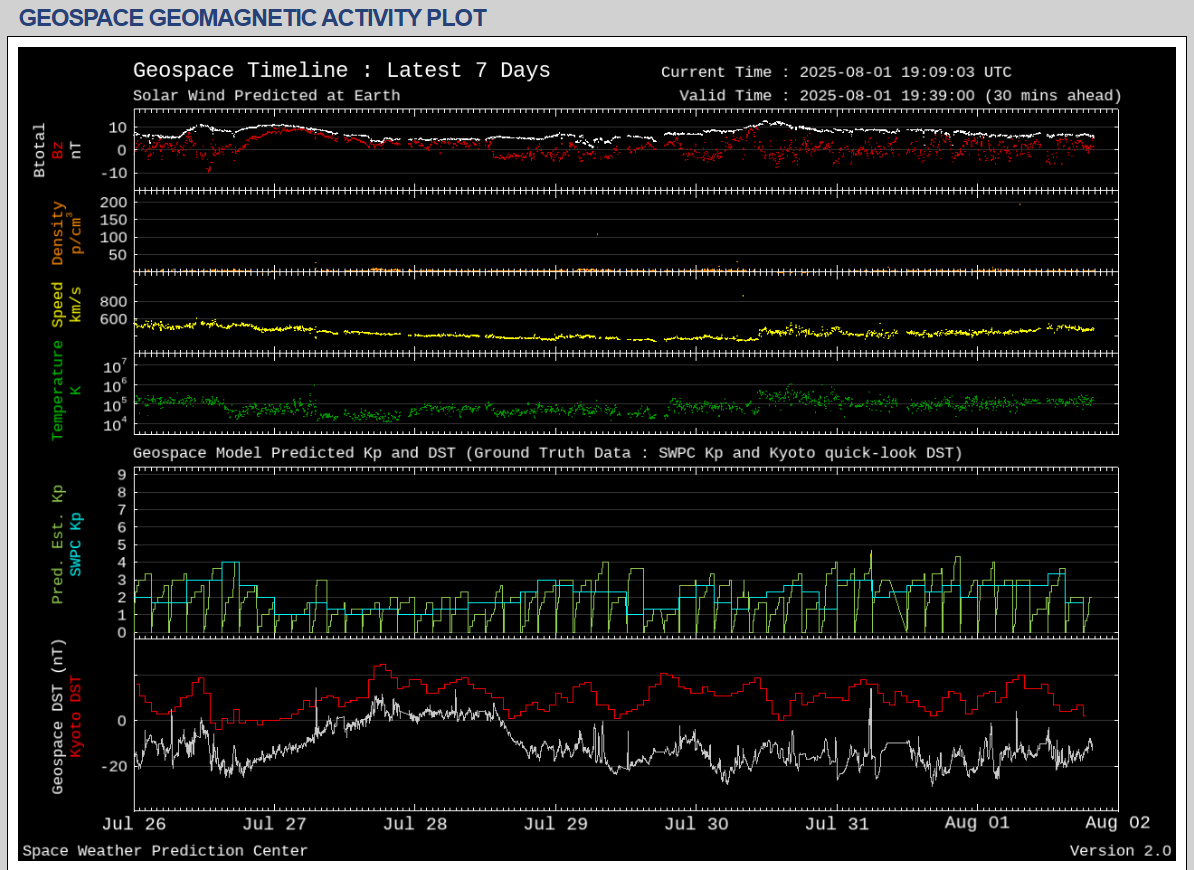Click the white Btotal axis label

40,150
